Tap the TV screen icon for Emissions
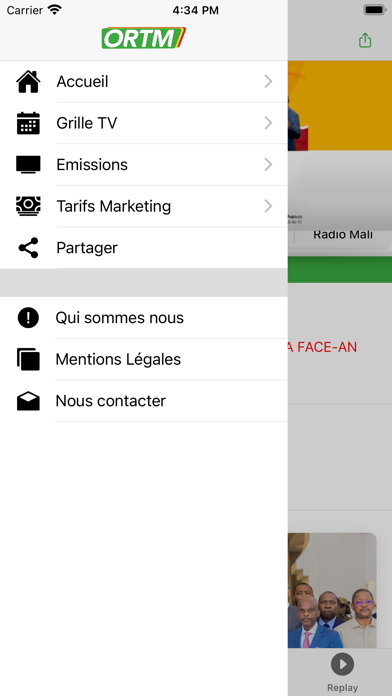Screen dimensions: 392x696 (28, 165)
